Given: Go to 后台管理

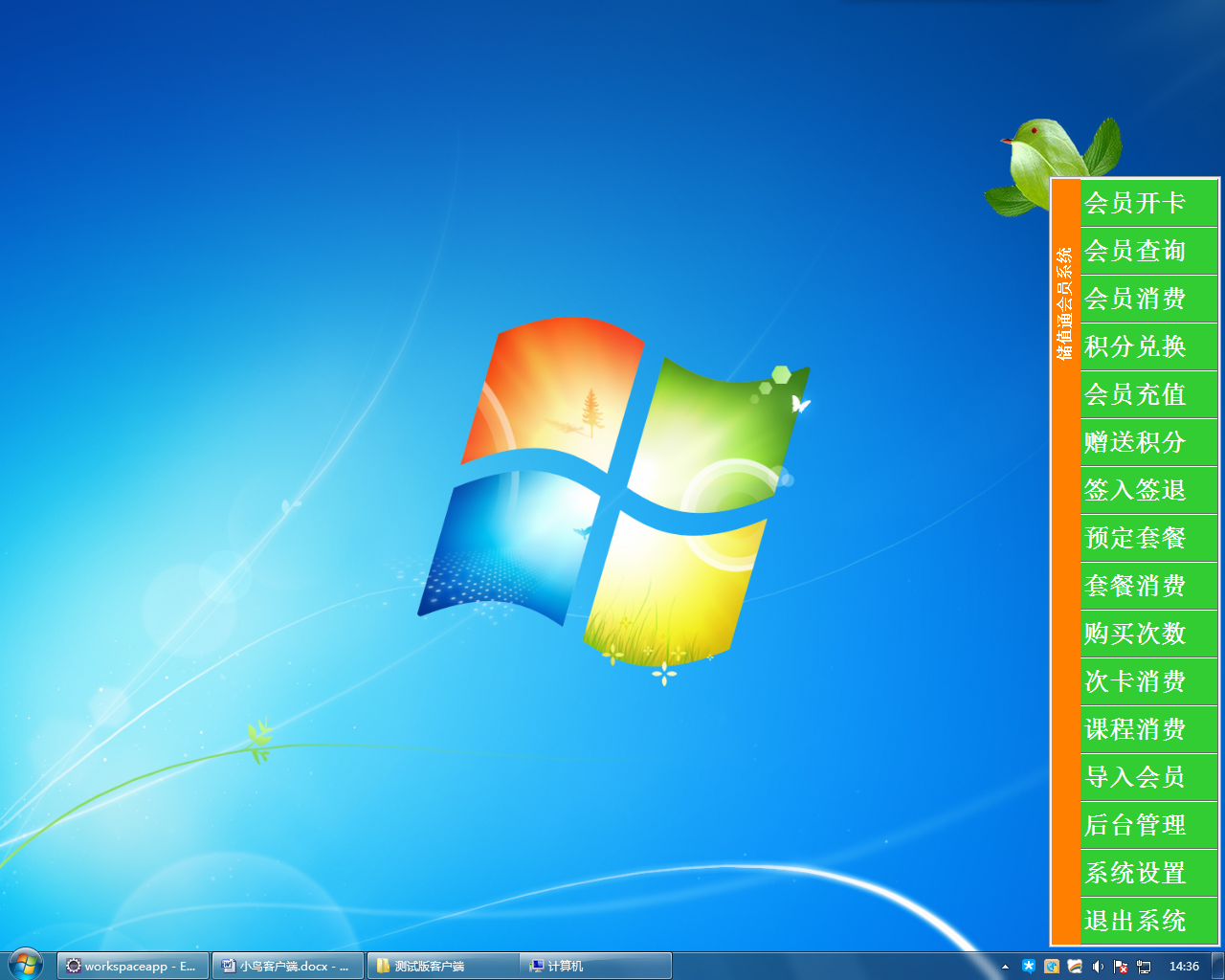Looking at the screenshot, I should tap(1148, 825).
